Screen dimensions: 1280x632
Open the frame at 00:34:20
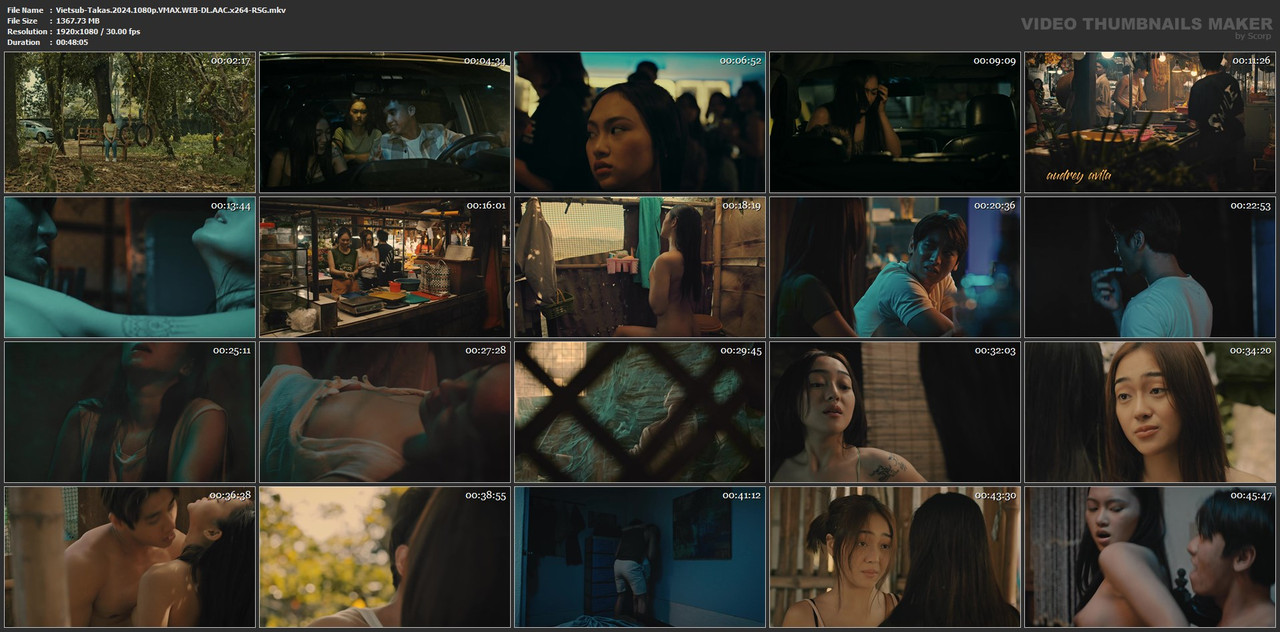point(1150,412)
